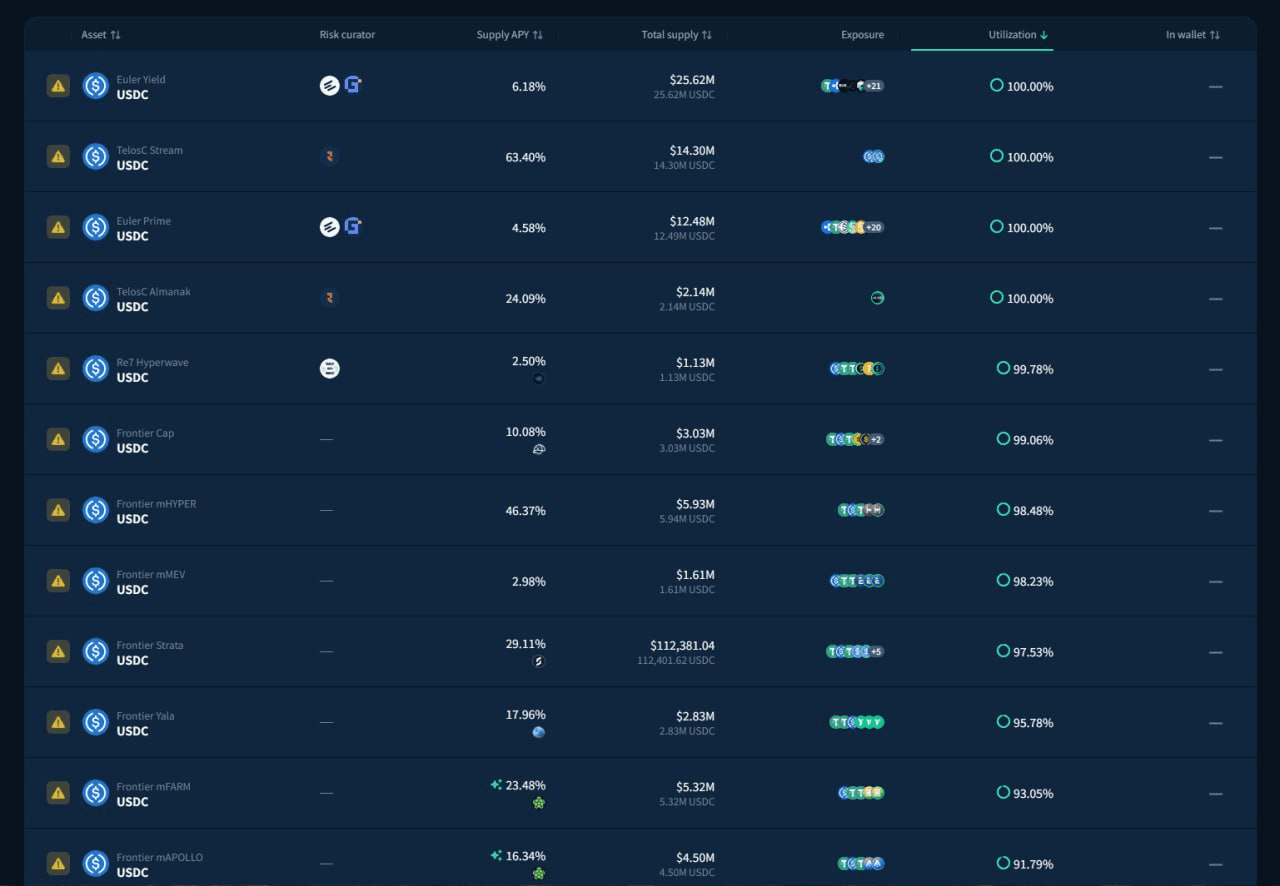Click rewards icon under Frontier Yala APY
The image size is (1280, 886).
point(539,733)
